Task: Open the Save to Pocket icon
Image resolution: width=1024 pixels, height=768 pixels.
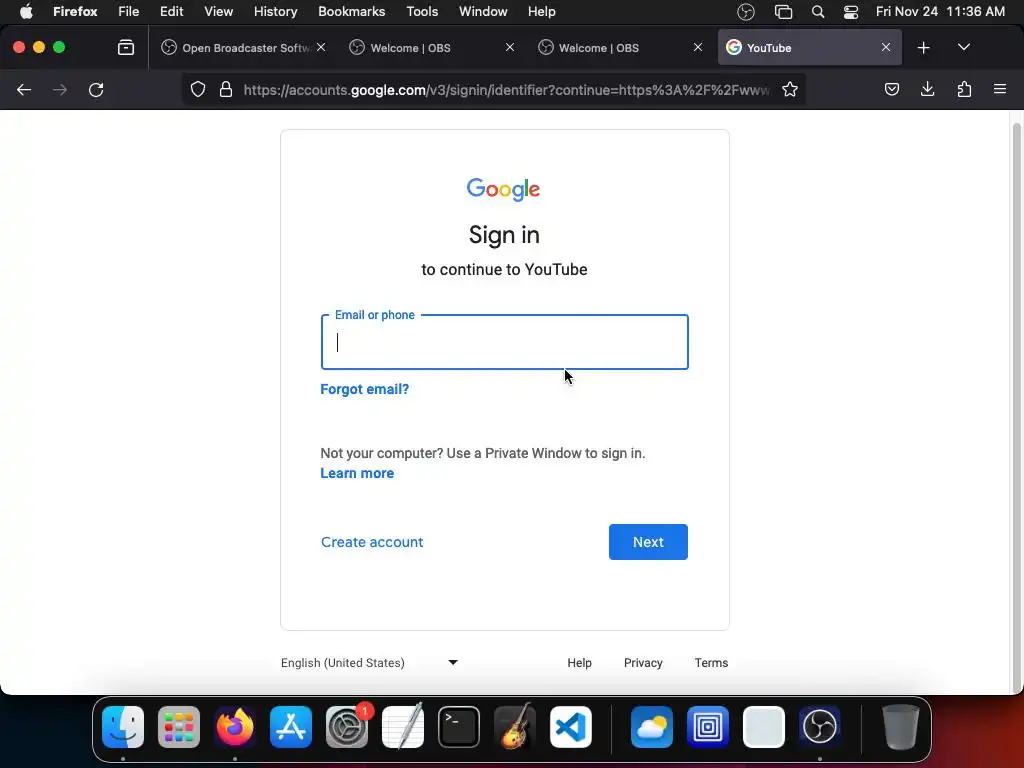Action: coord(891,89)
